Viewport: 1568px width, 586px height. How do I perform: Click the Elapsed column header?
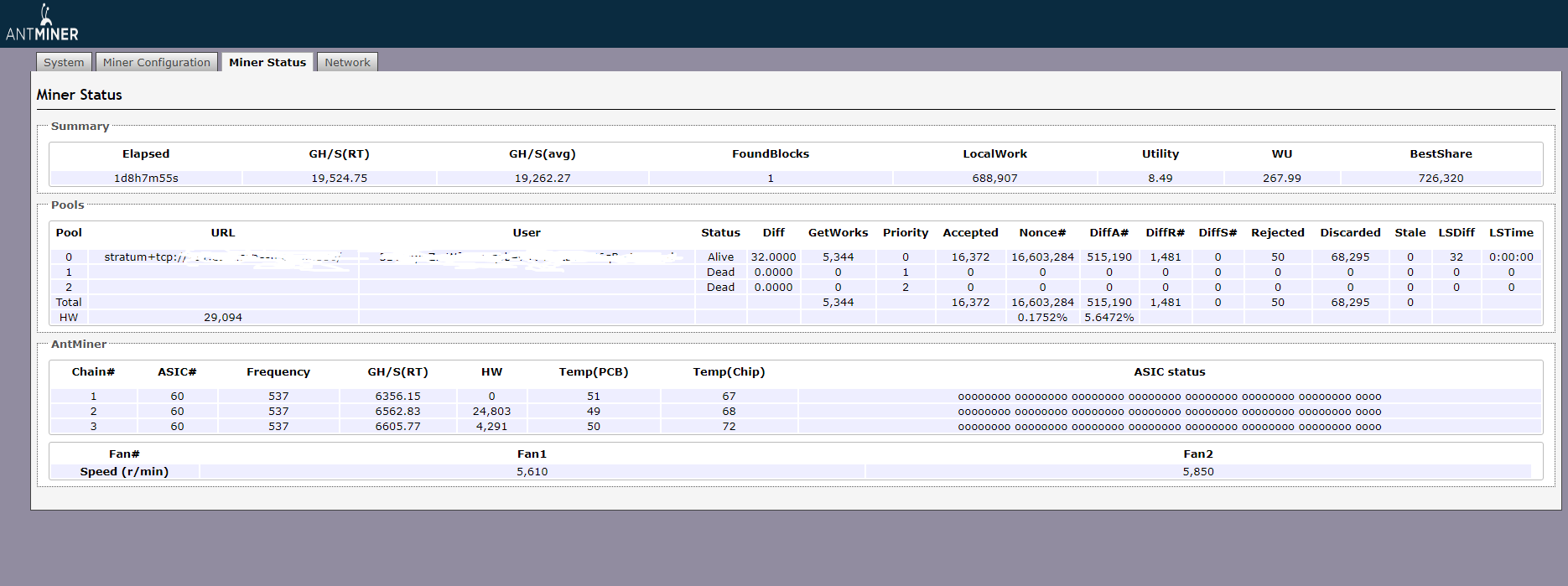point(146,153)
